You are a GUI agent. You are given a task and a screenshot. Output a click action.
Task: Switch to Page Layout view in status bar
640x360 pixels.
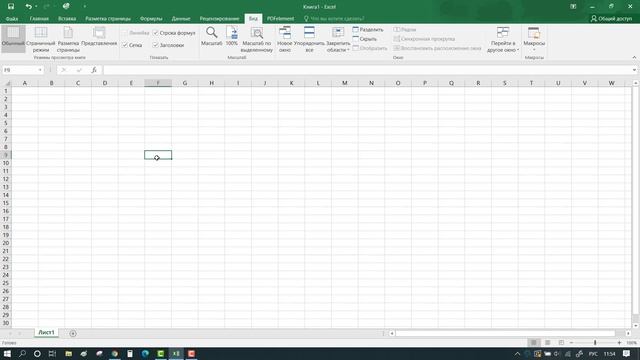547,342
